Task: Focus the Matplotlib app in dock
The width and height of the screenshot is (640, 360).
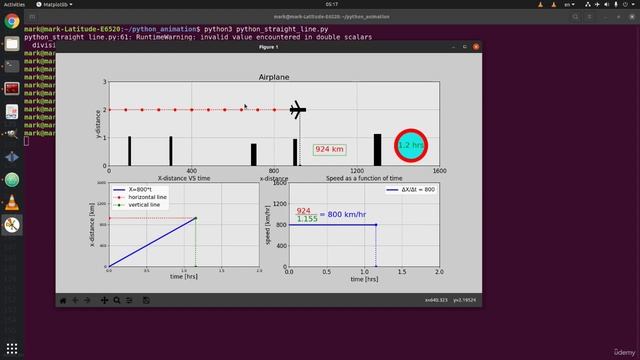Action: click(12, 225)
